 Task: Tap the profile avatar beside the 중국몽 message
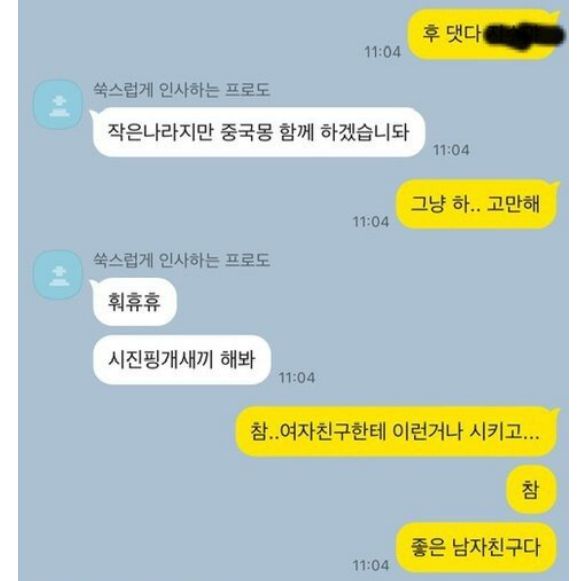coord(58,104)
